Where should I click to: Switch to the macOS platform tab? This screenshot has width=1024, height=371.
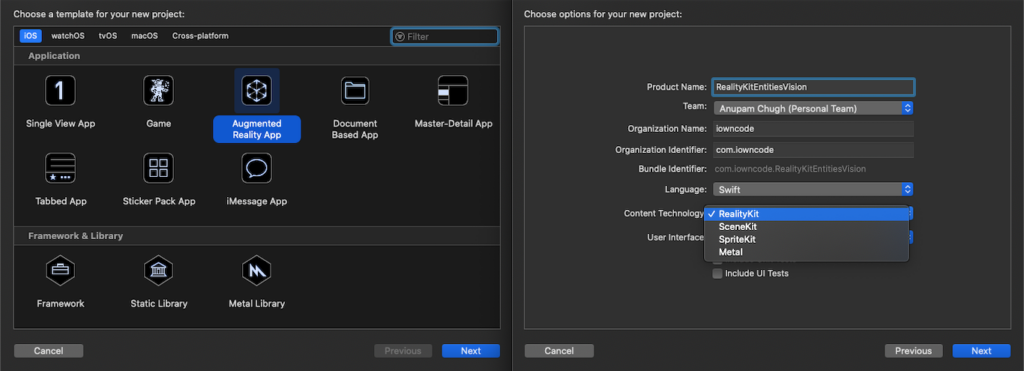[x=144, y=36]
